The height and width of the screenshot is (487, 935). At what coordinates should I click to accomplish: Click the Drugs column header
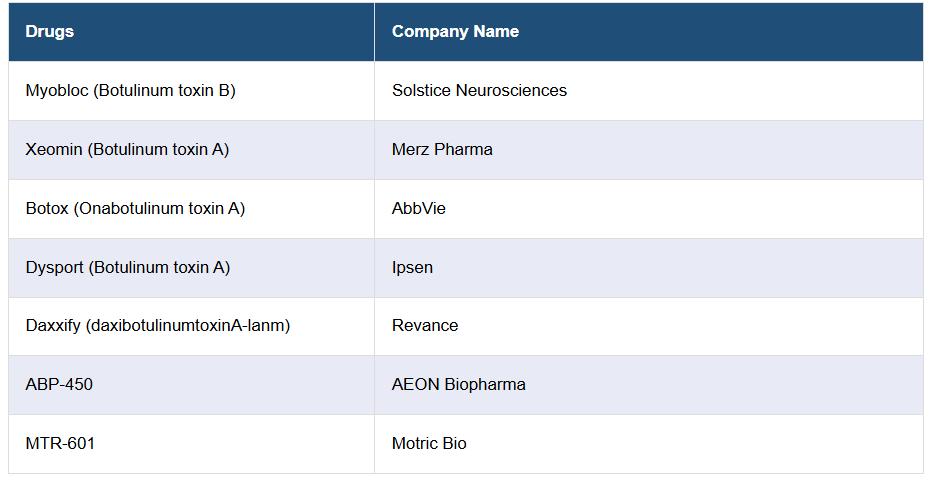[x=50, y=32]
